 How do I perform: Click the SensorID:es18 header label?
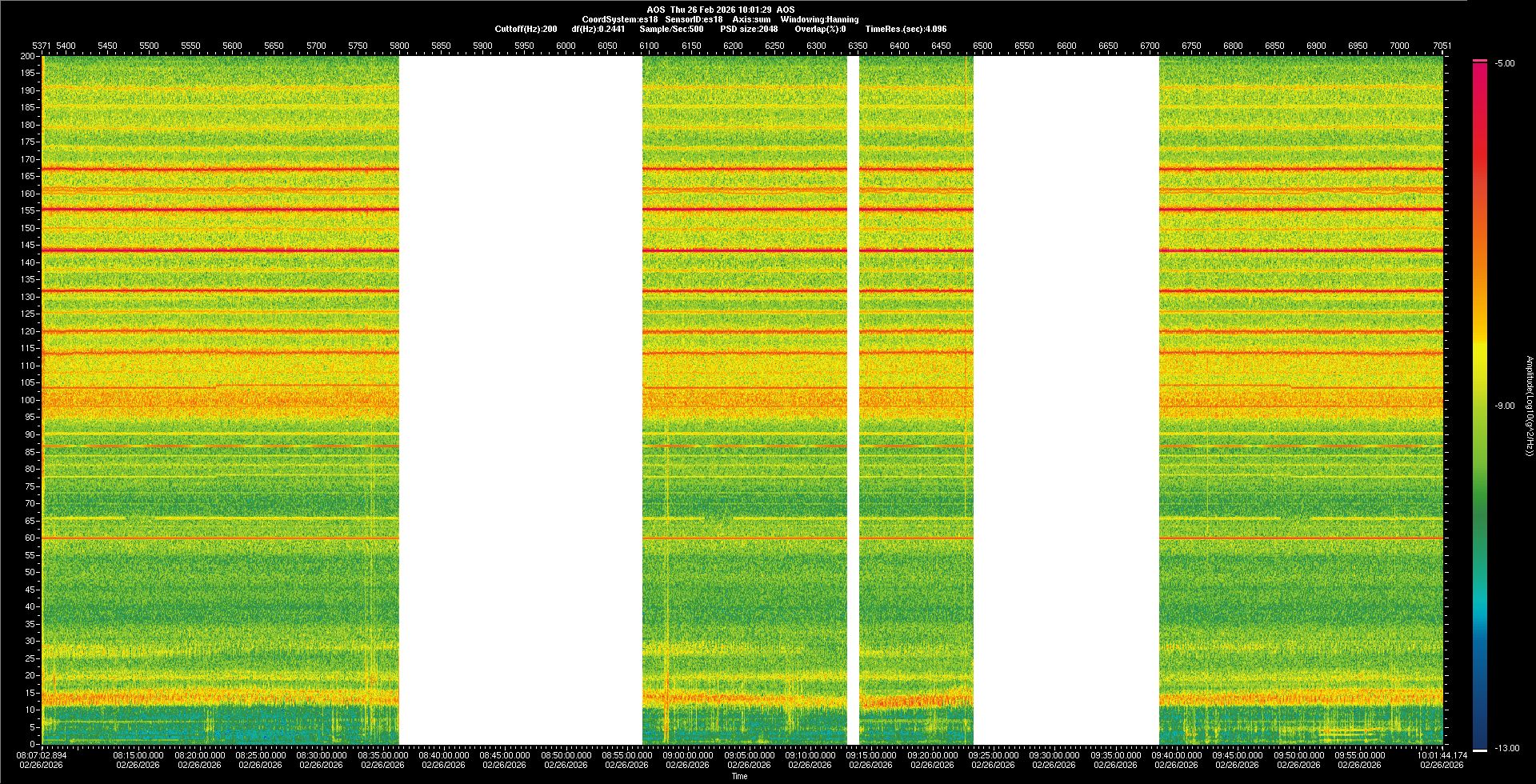pos(694,19)
